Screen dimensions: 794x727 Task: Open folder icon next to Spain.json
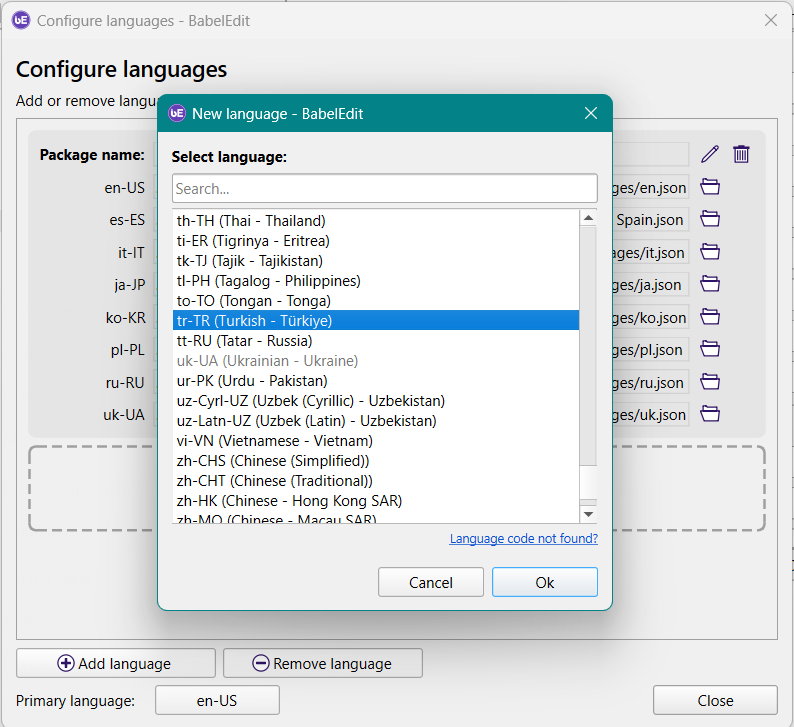(x=710, y=220)
